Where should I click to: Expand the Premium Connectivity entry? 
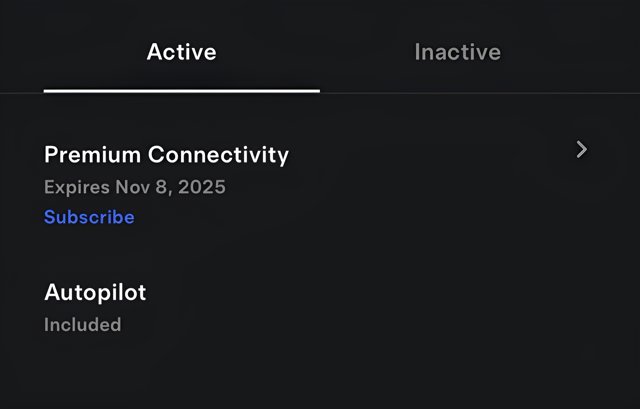tap(582, 150)
